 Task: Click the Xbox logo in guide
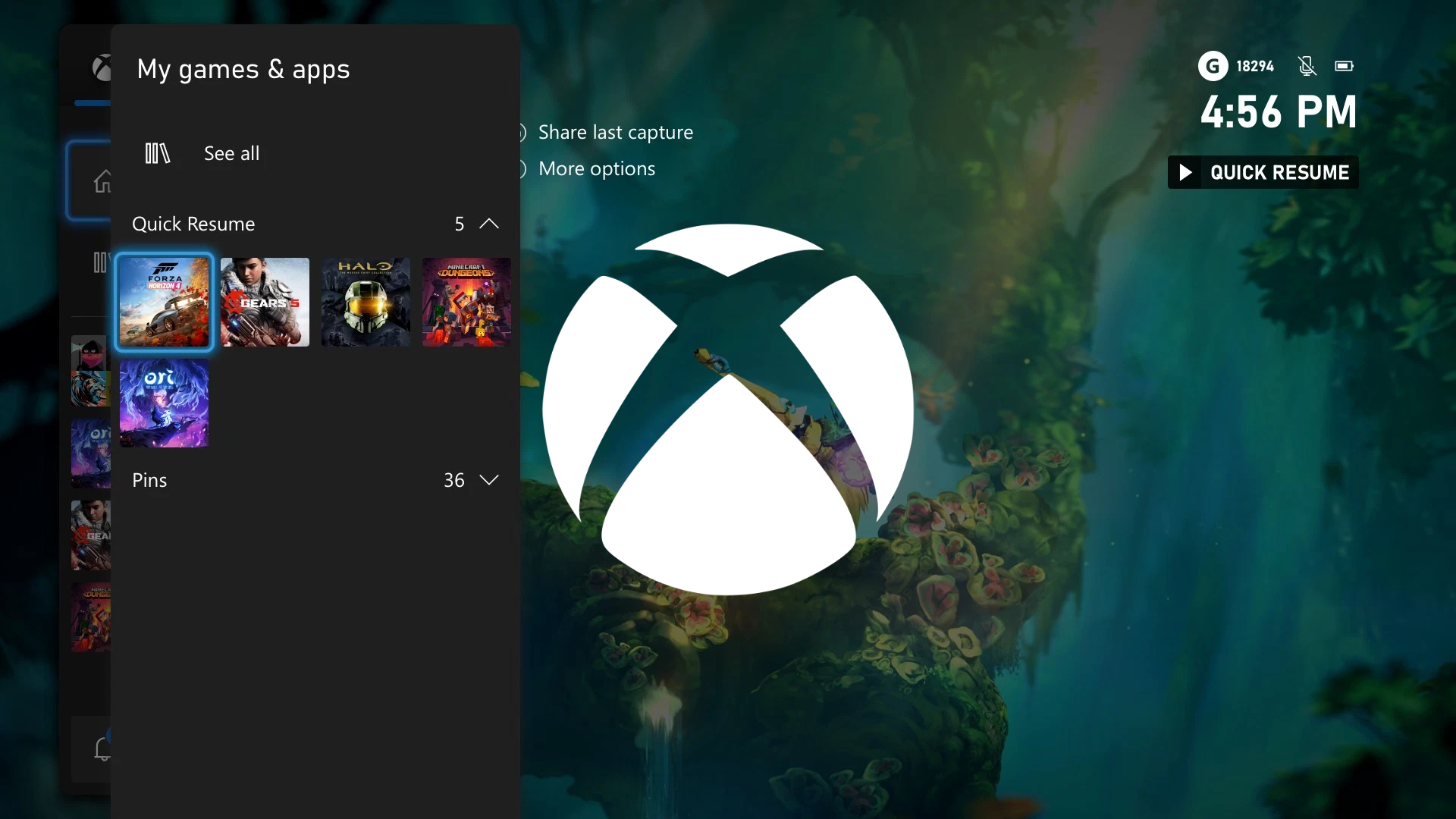point(101,68)
